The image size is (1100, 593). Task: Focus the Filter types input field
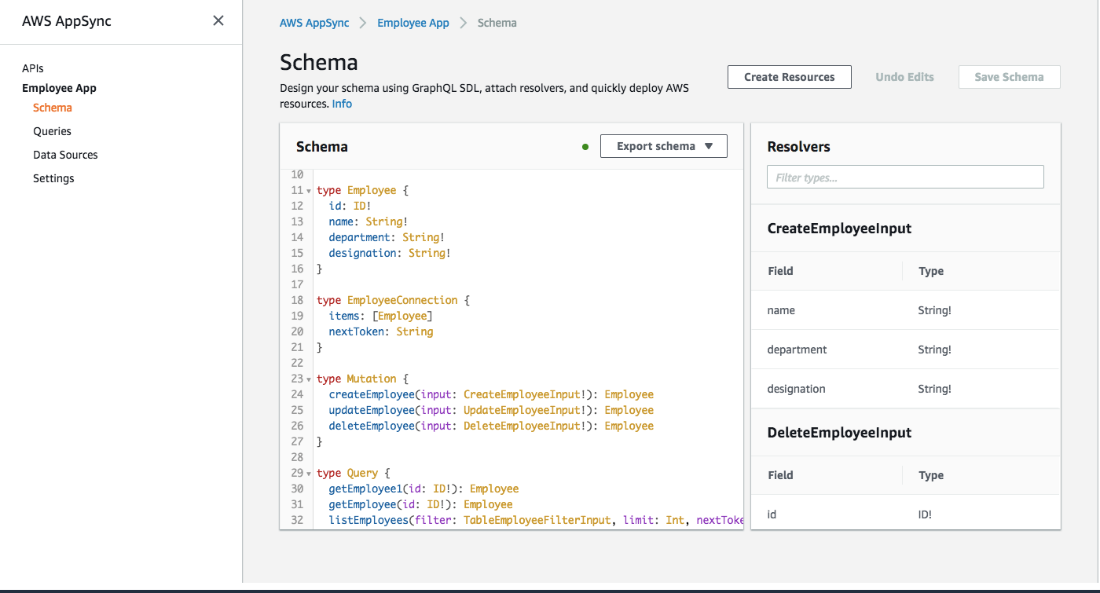point(905,177)
